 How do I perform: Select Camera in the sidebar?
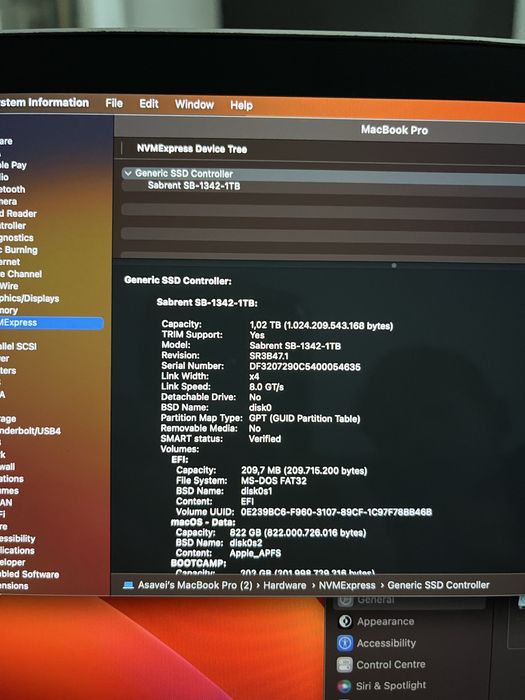pos(8,201)
